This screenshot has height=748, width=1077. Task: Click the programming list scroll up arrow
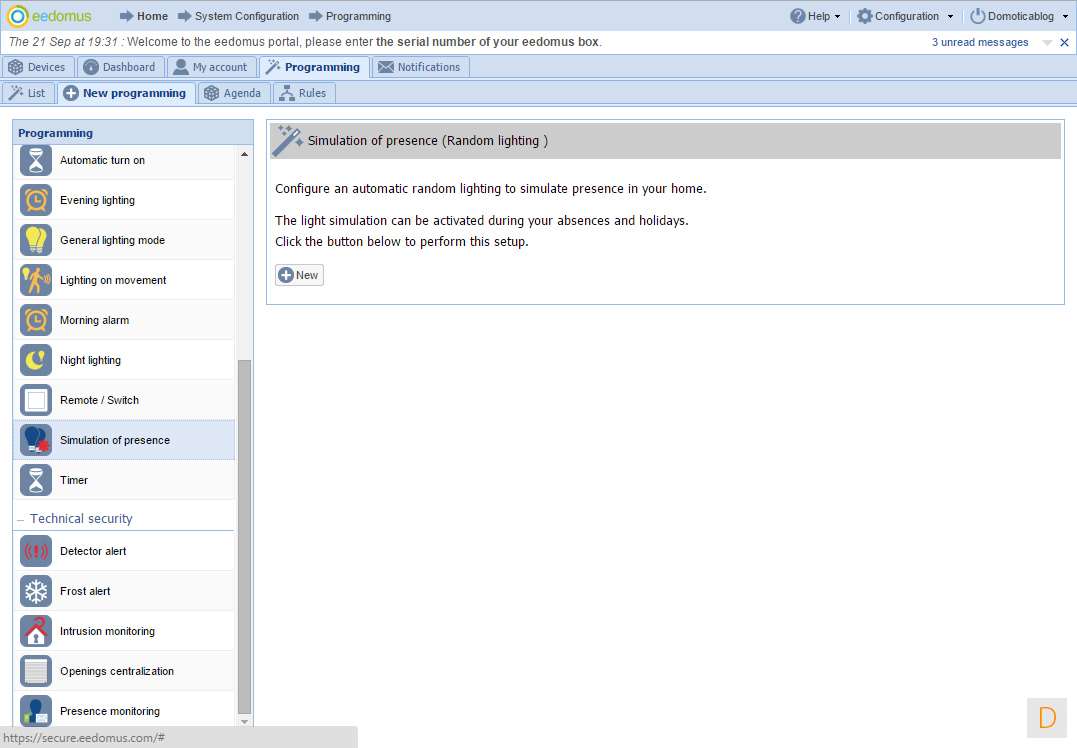pos(245,155)
